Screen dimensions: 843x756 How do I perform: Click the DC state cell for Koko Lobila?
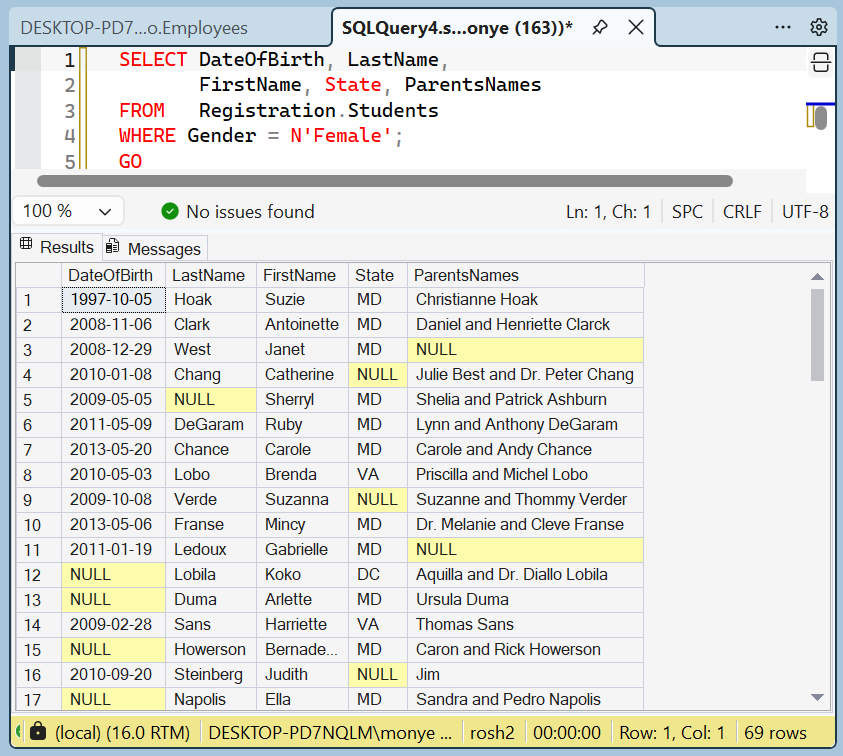(377, 575)
